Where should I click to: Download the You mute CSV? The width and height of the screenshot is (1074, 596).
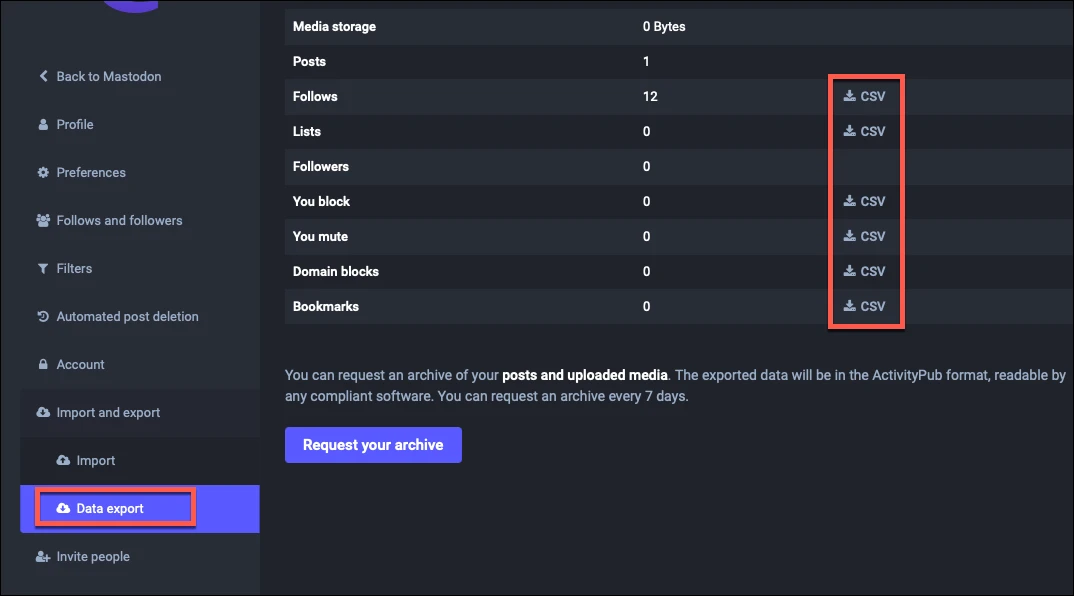tap(865, 237)
